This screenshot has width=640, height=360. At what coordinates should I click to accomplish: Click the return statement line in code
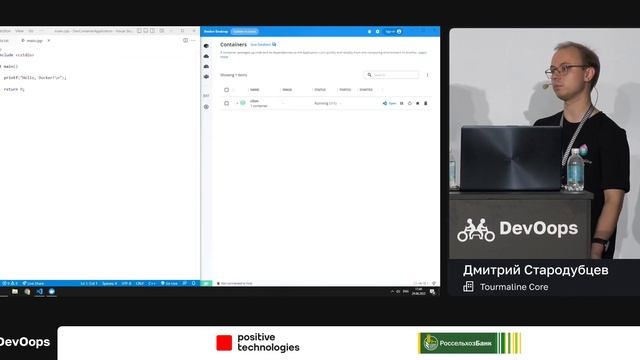click(x=14, y=89)
